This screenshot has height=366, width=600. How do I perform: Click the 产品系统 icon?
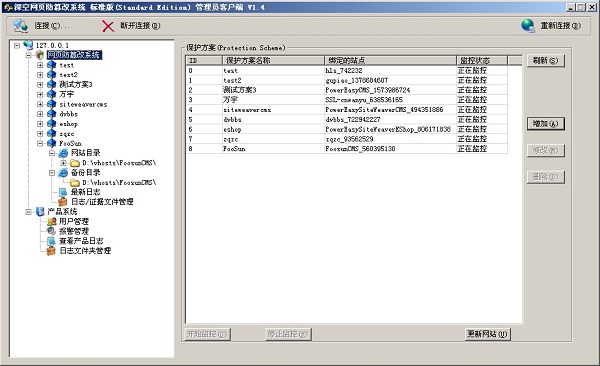40,211
